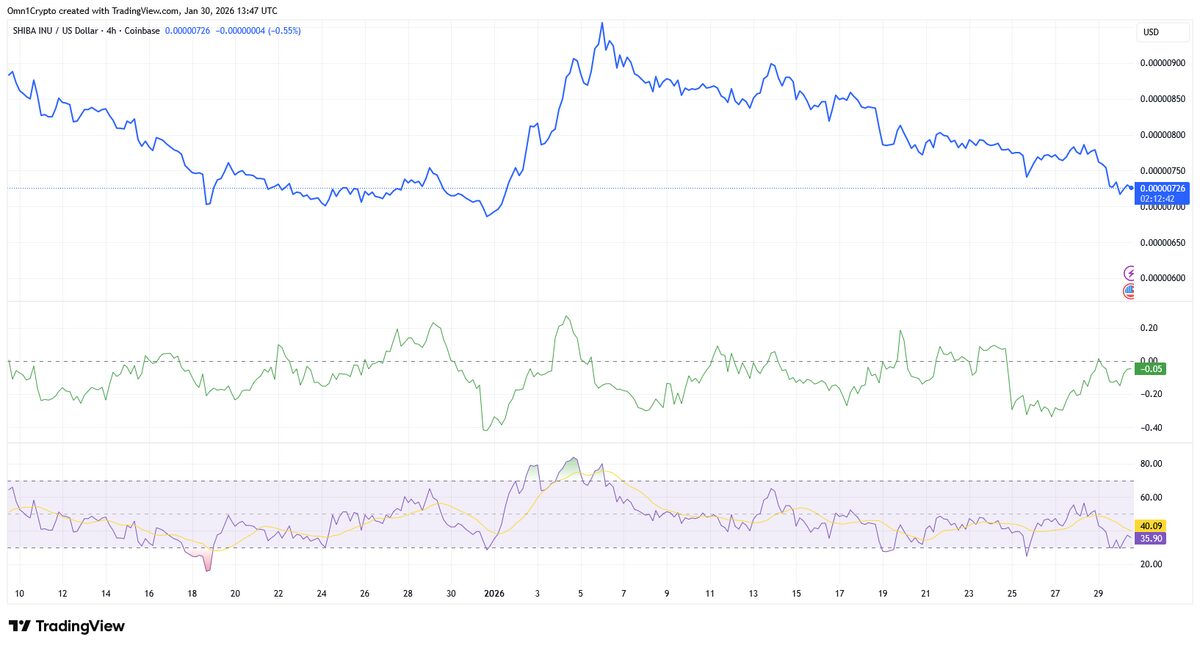Click the orange 40.09 stochastic value label
This screenshot has width=1200, height=648.
(1152, 522)
